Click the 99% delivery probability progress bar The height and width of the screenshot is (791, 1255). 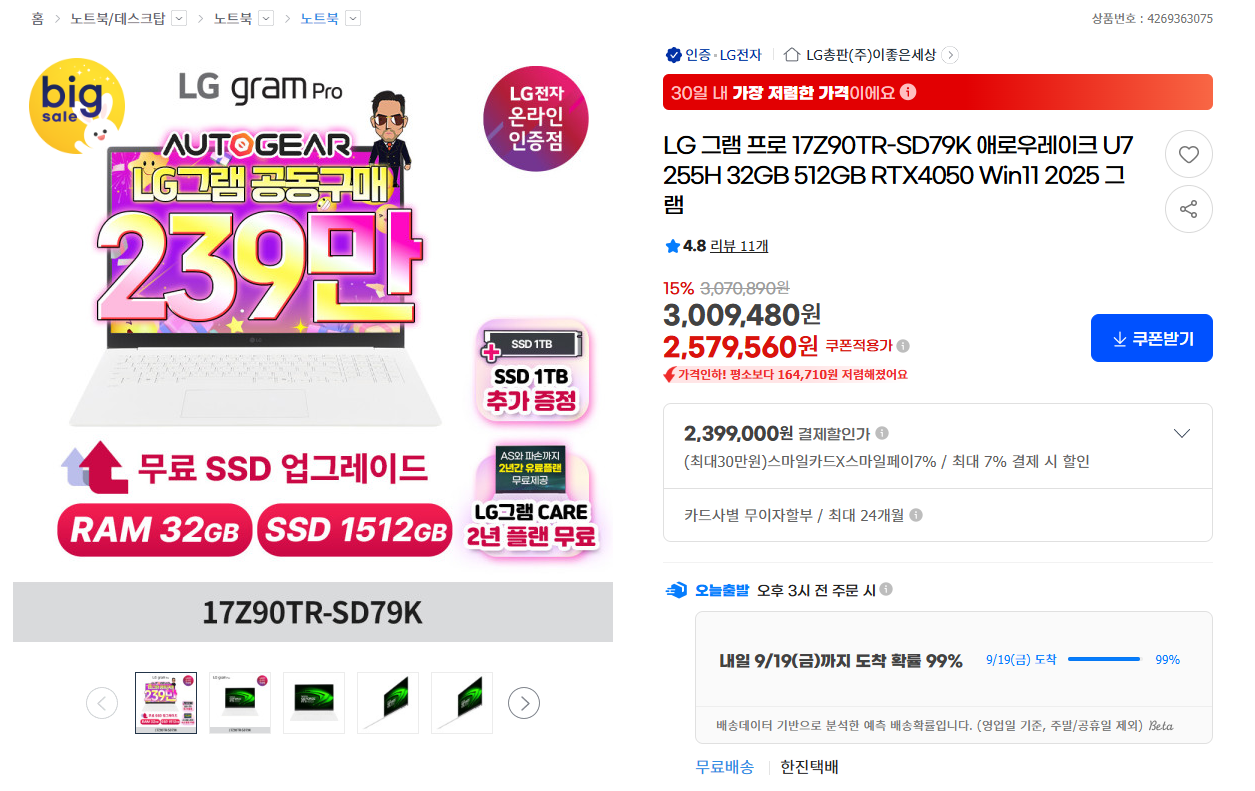1104,659
